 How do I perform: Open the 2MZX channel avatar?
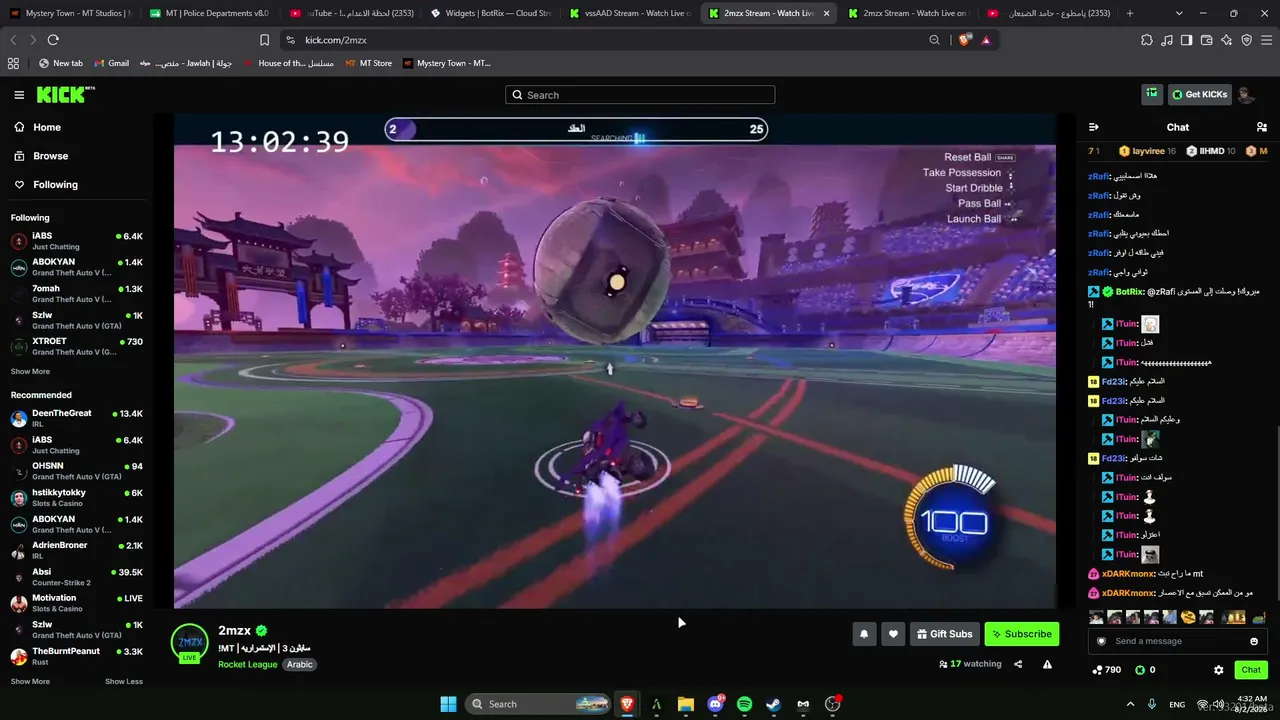pos(189,642)
